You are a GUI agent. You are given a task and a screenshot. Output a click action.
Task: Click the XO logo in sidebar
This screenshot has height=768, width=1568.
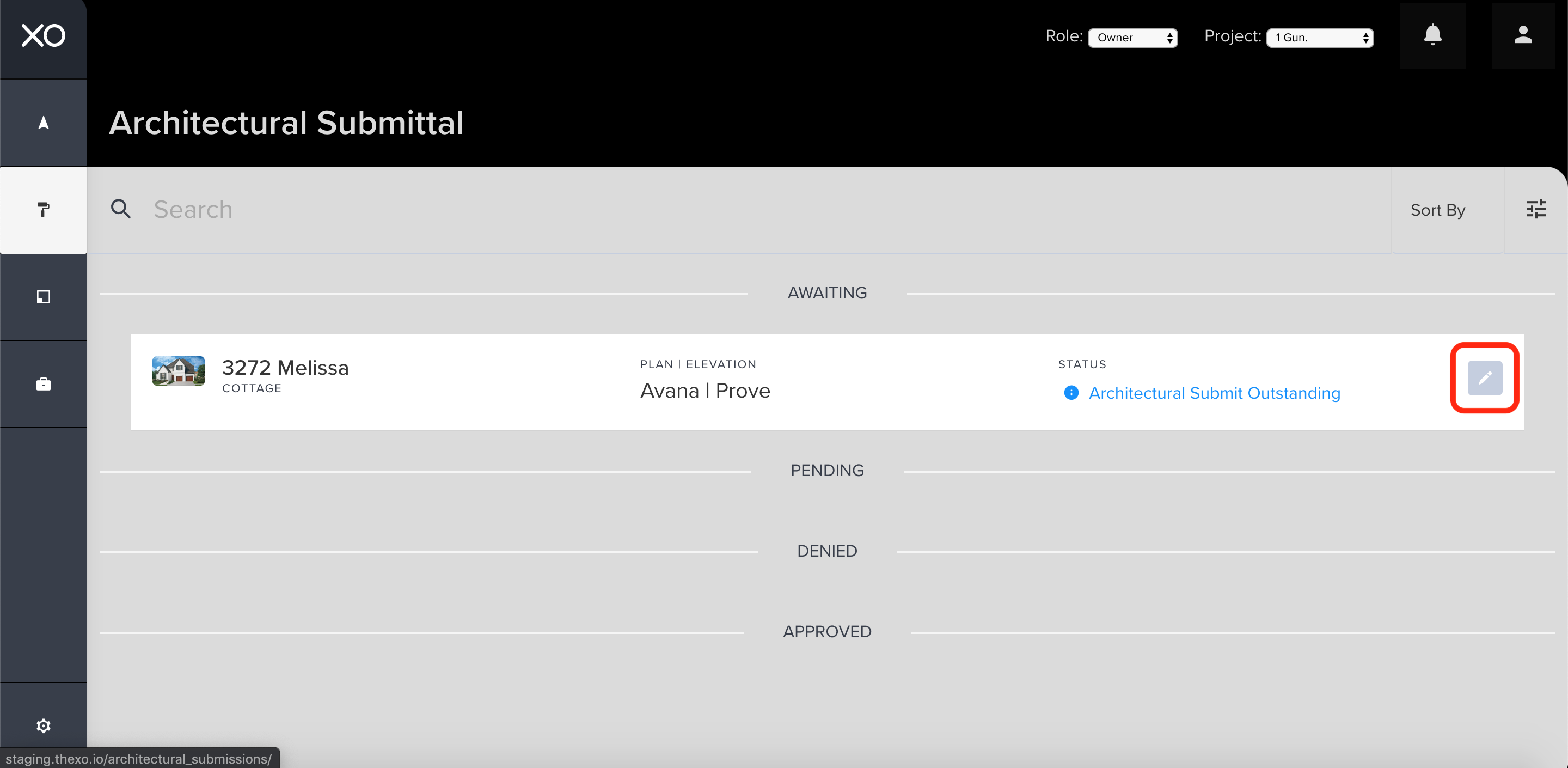point(43,35)
